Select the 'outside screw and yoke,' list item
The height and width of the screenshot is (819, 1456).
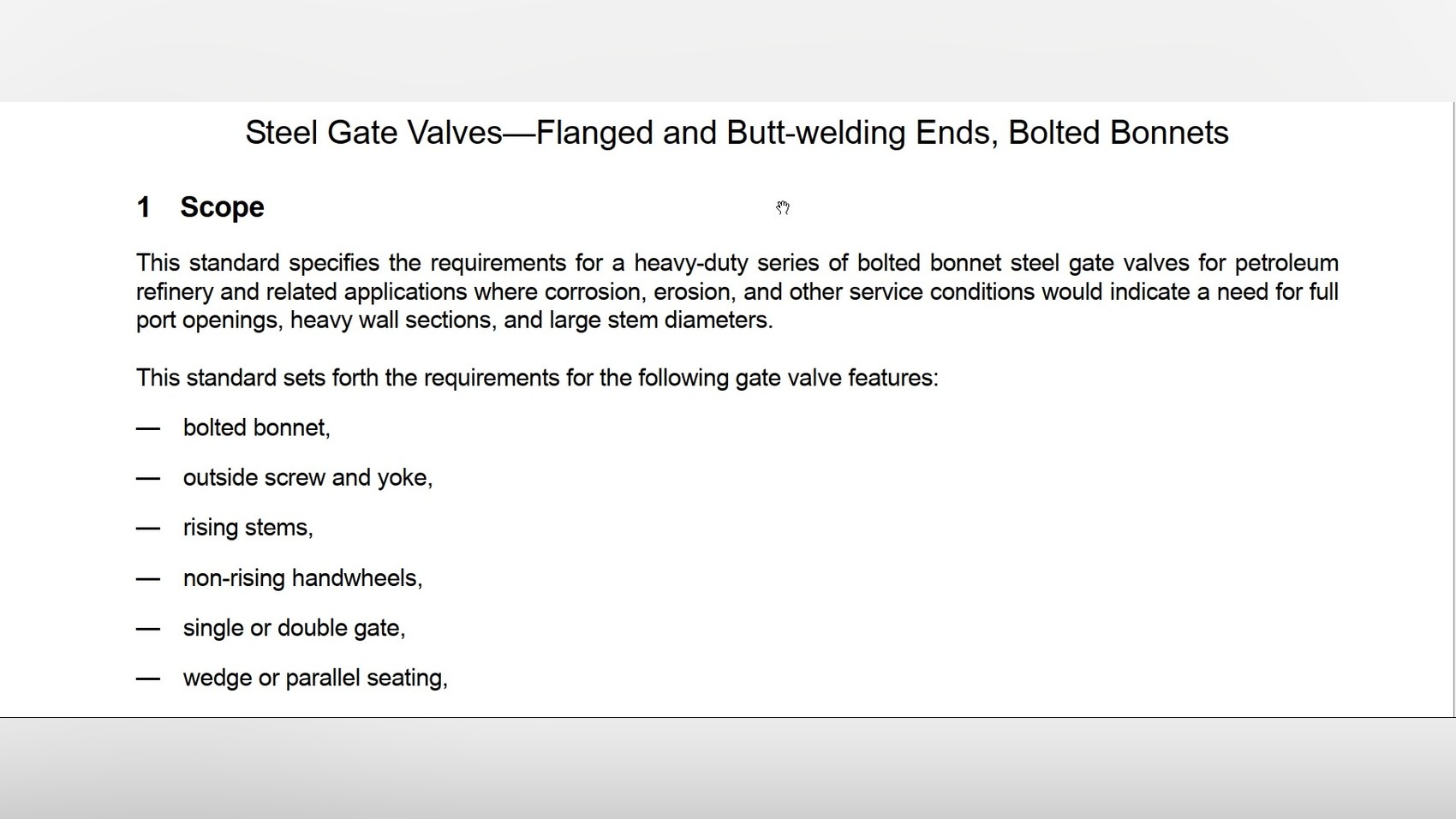tap(307, 478)
